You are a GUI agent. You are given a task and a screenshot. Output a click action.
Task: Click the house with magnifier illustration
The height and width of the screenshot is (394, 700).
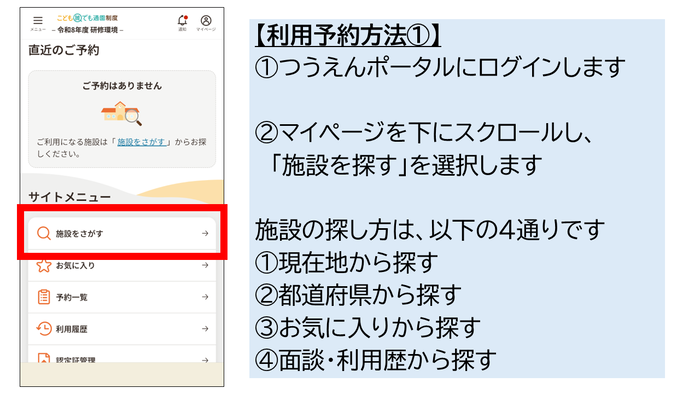click(x=121, y=113)
